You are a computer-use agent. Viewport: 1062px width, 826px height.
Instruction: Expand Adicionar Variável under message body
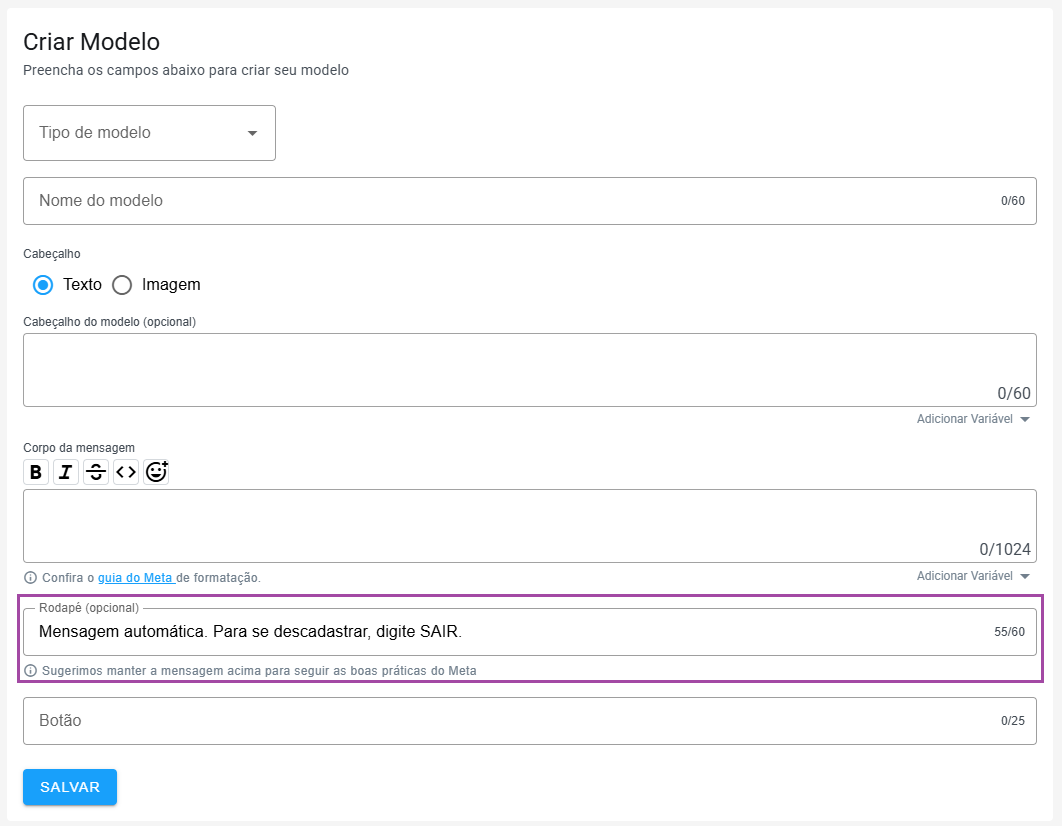click(973, 576)
